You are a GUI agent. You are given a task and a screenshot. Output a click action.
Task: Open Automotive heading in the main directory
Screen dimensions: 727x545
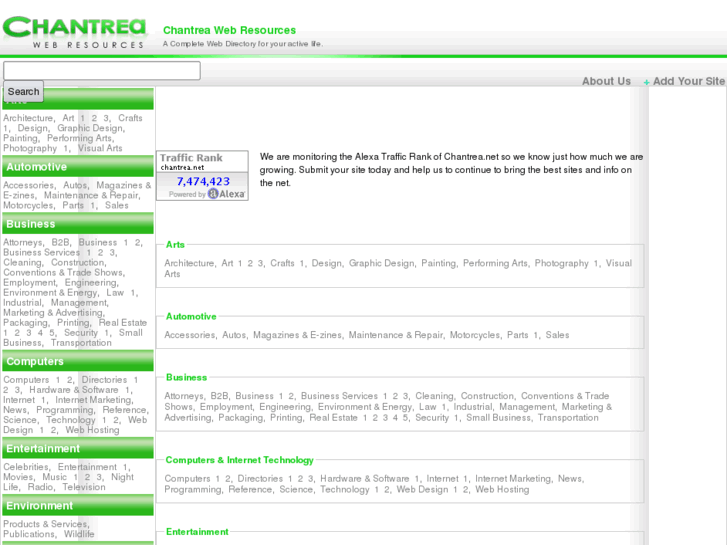(x=191, y=316)
